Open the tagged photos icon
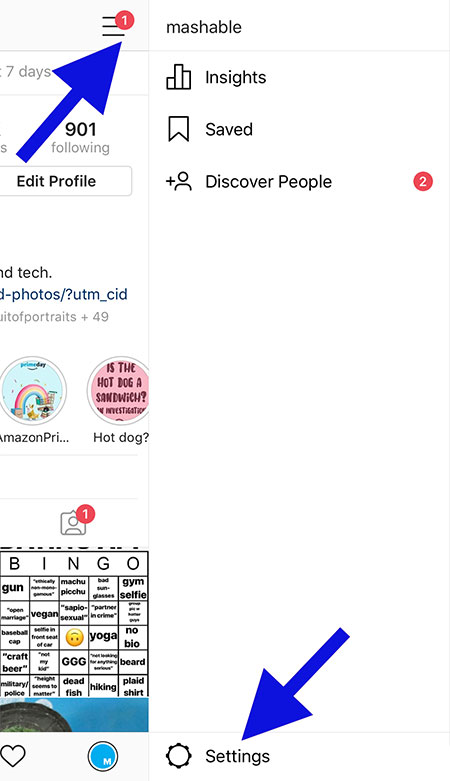 [x=73, y=523]
